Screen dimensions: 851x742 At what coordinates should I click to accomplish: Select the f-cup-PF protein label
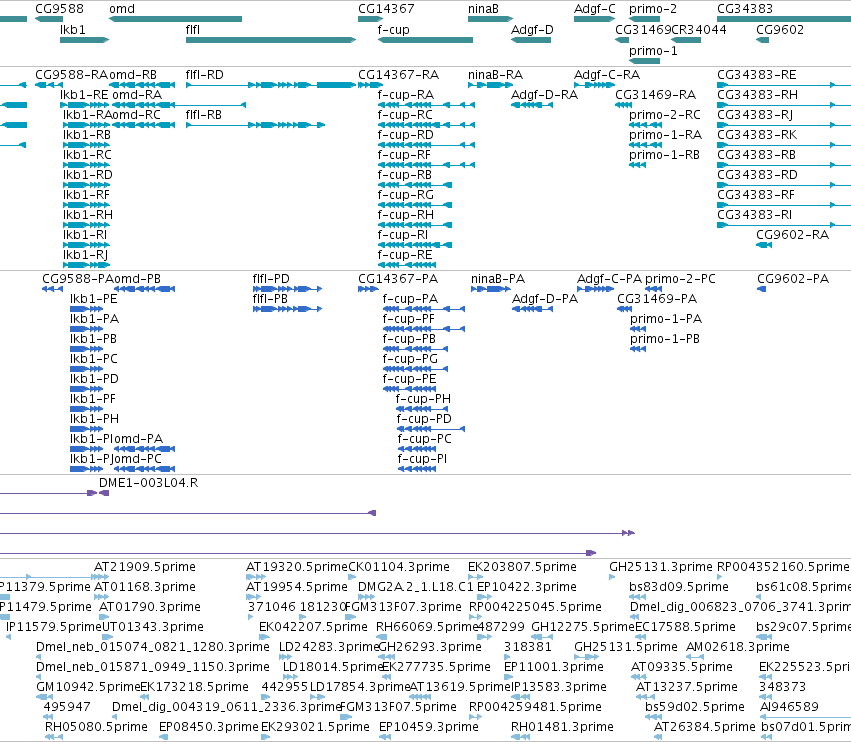pyautogui.click(x=408, y=319)
